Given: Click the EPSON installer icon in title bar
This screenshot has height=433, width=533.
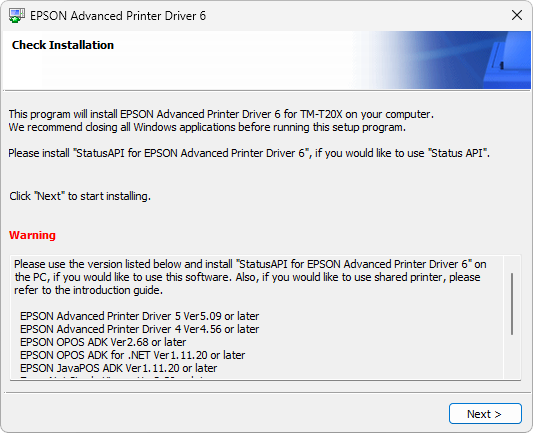Looking at the screenshot, I should click(x=16, y=16).
